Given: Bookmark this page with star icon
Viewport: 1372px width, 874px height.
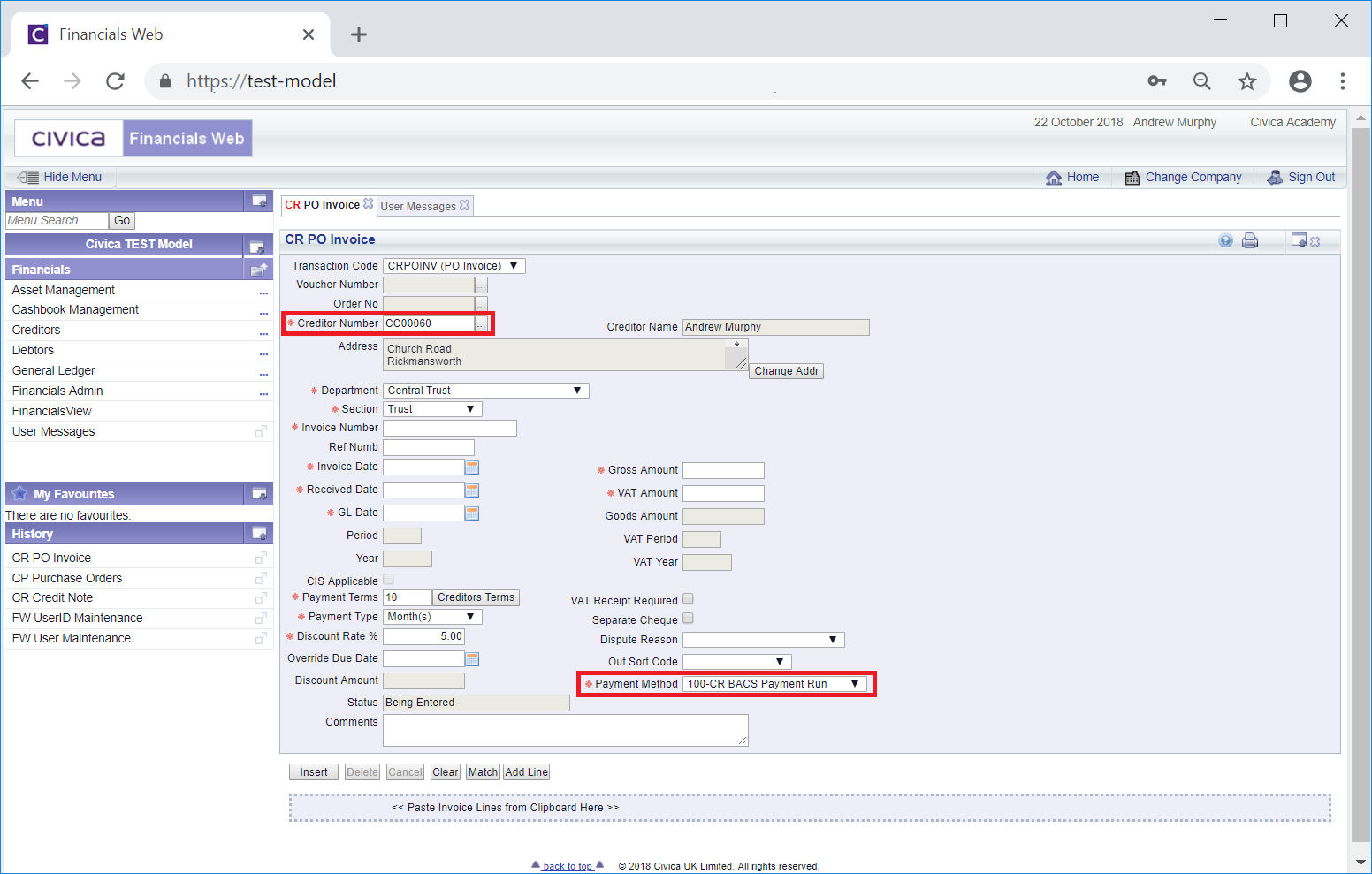Looking at the screenshot, I should coord(1246,81).
